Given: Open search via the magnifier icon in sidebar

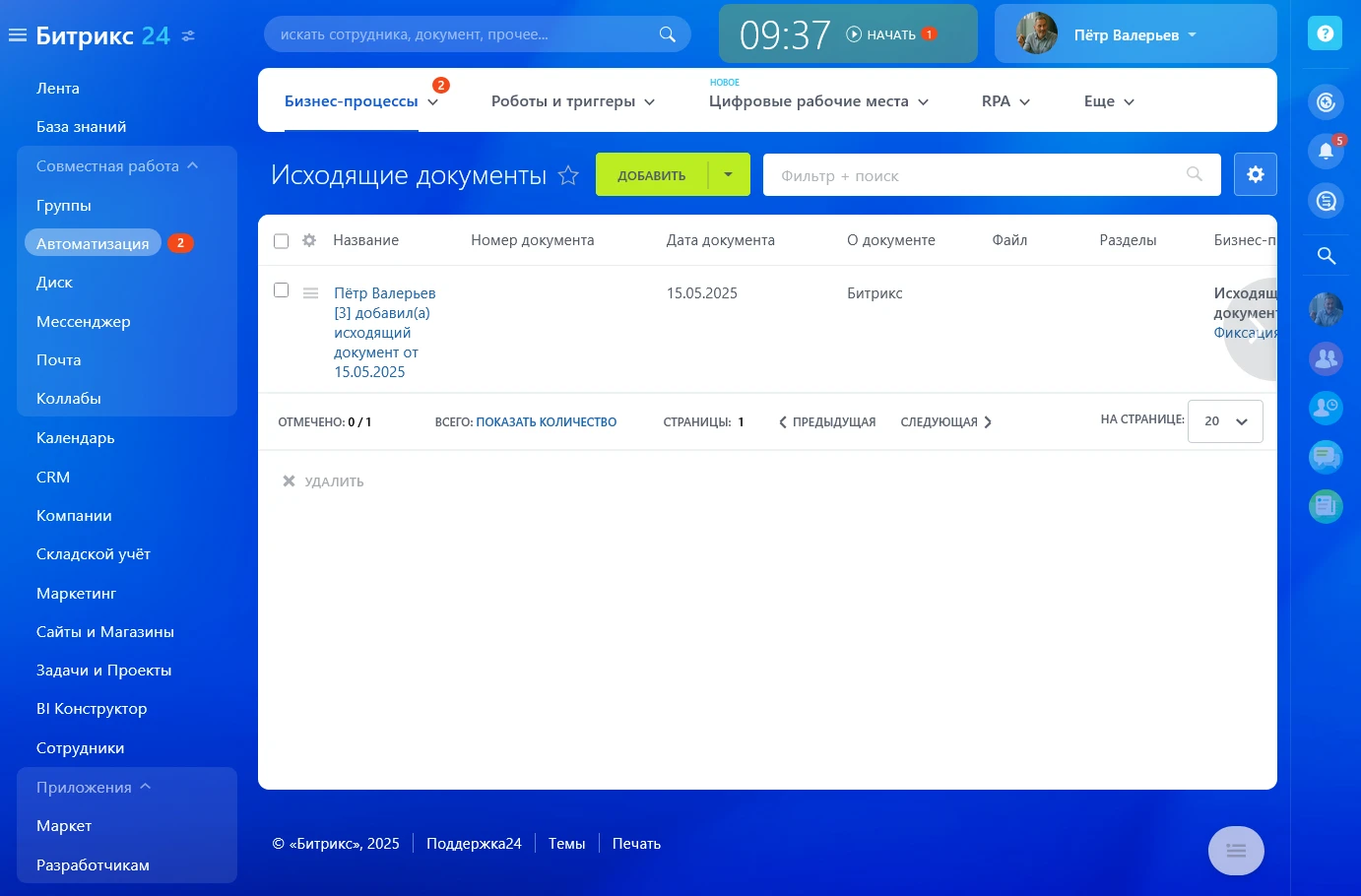Looking at the screenshot, I should point(1325,254).
